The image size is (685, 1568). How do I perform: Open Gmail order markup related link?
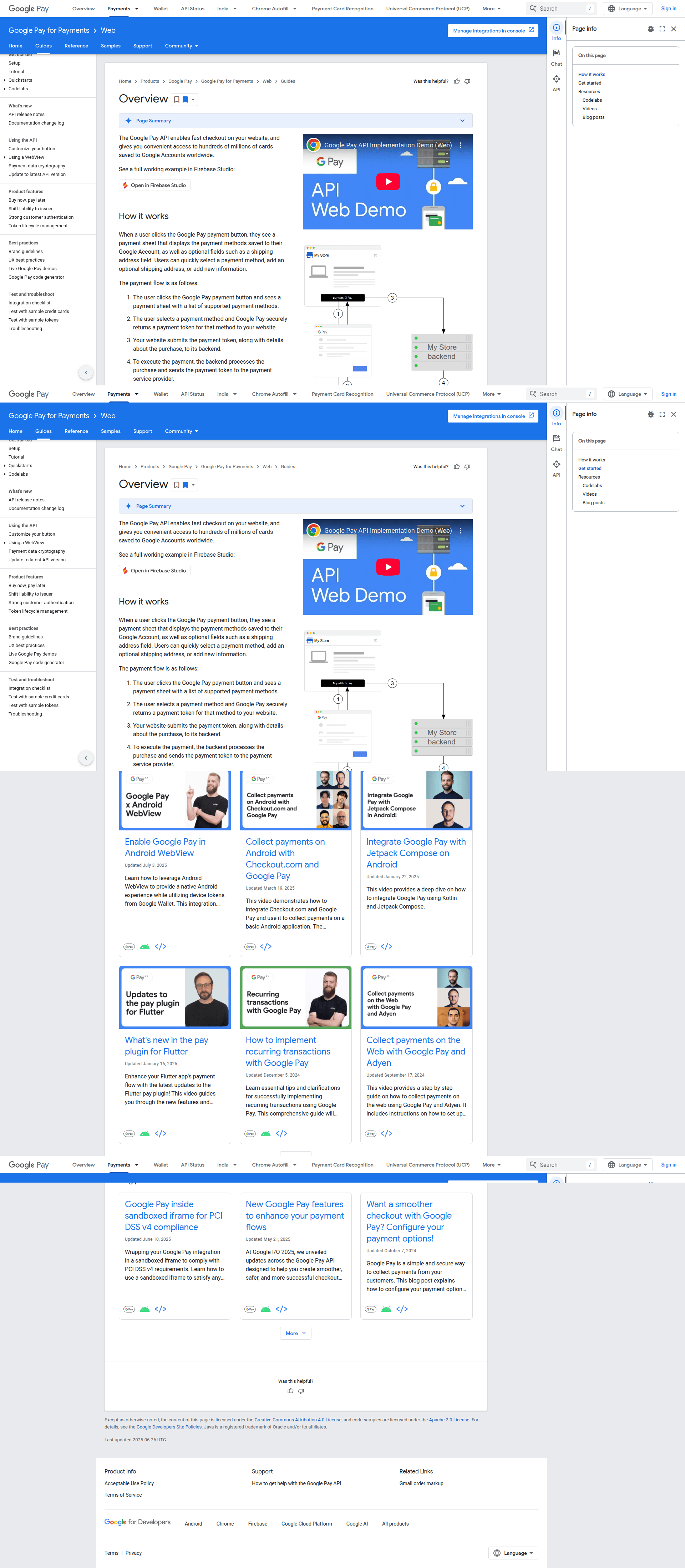point(421,1483)
